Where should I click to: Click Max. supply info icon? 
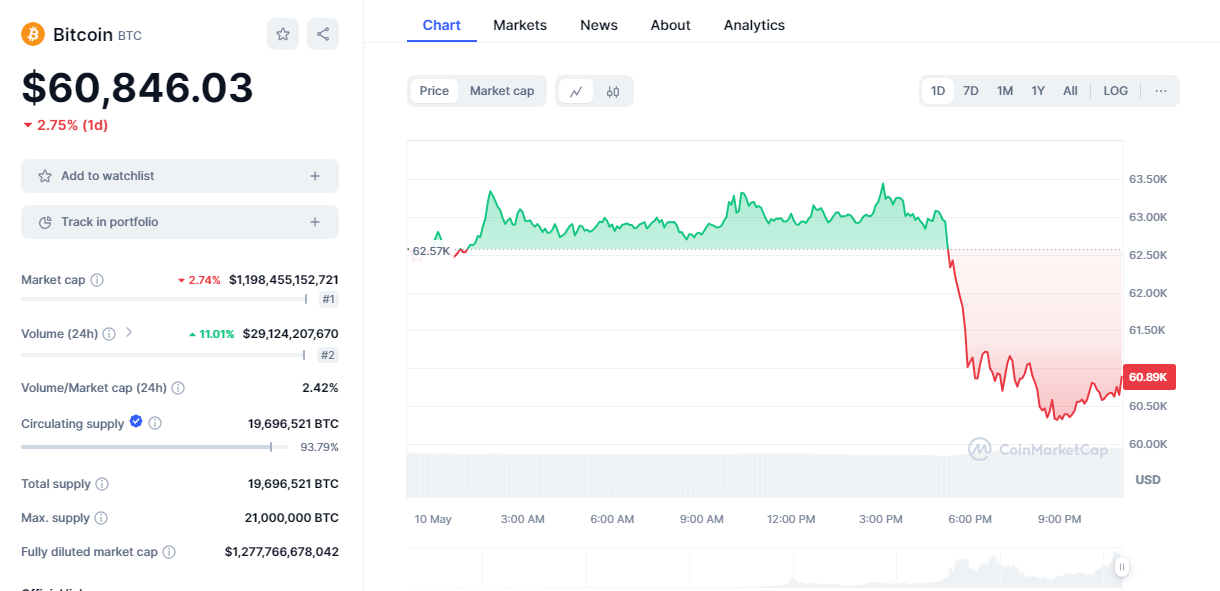[101, 518]
